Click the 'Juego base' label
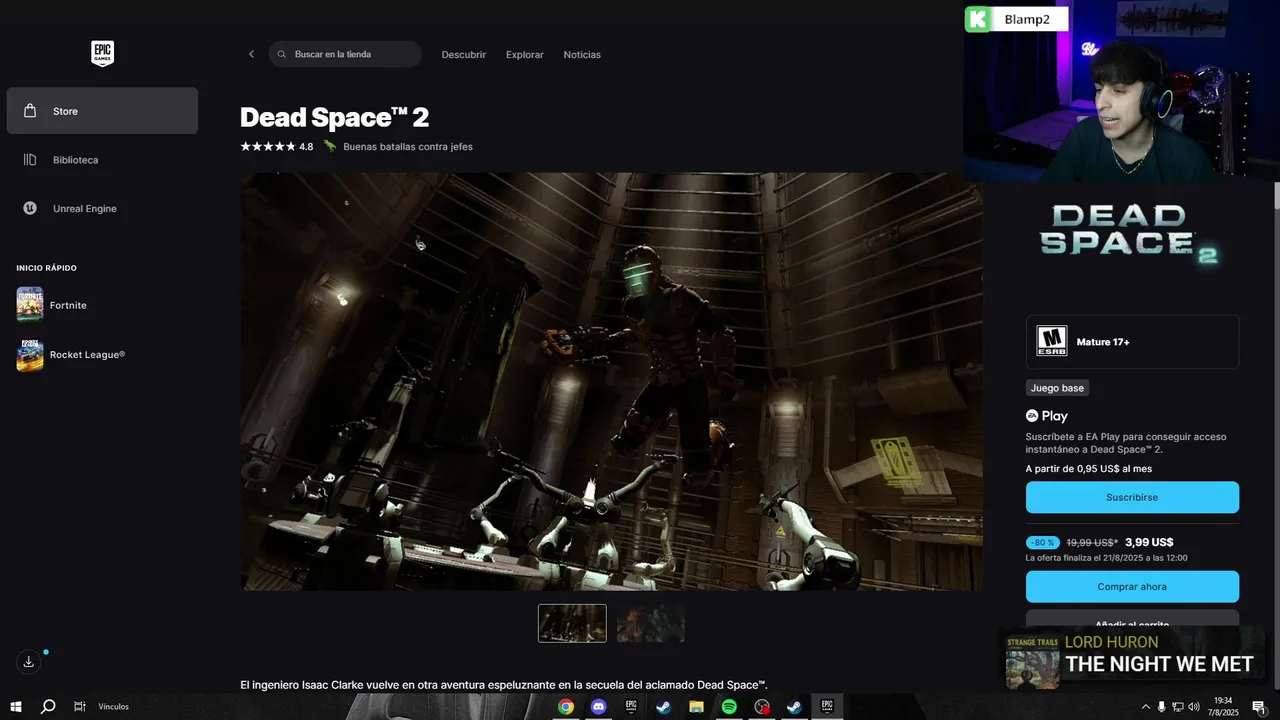1280x720 pixels. [1057, 388]
